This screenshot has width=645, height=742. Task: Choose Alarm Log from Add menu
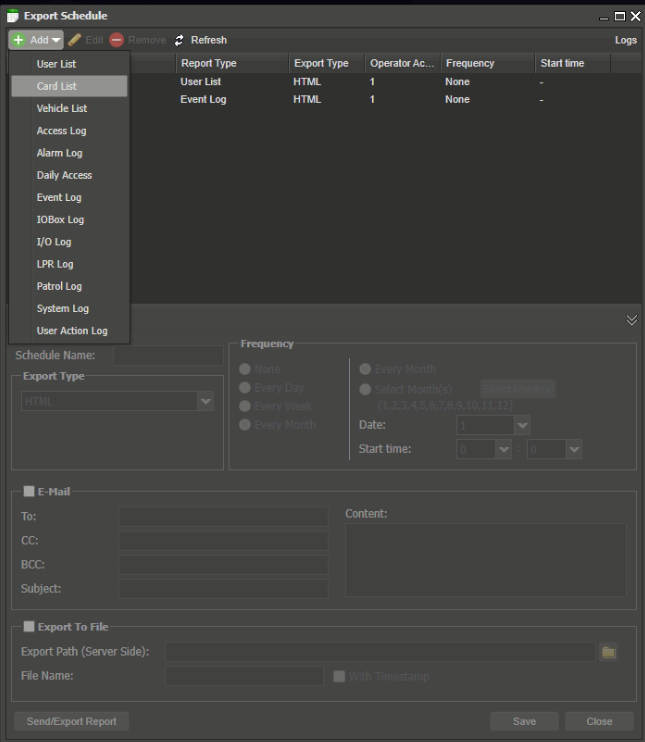tap(69, 153)
